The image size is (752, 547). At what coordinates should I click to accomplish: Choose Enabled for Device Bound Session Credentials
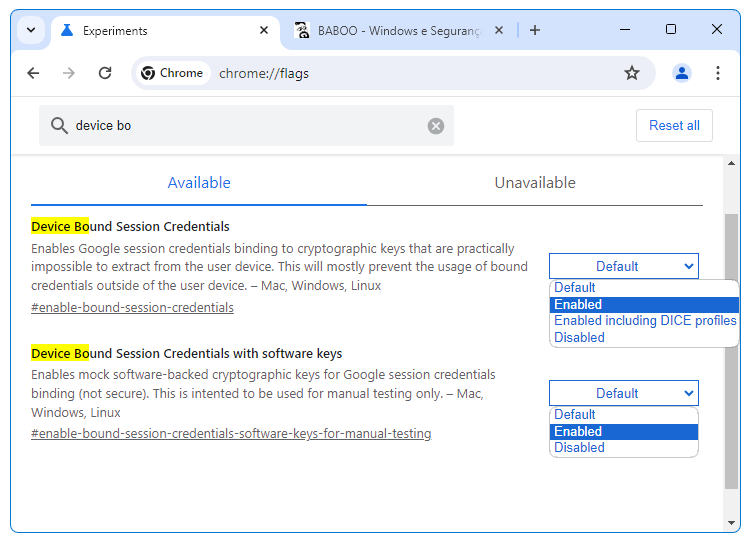(644, 304)
